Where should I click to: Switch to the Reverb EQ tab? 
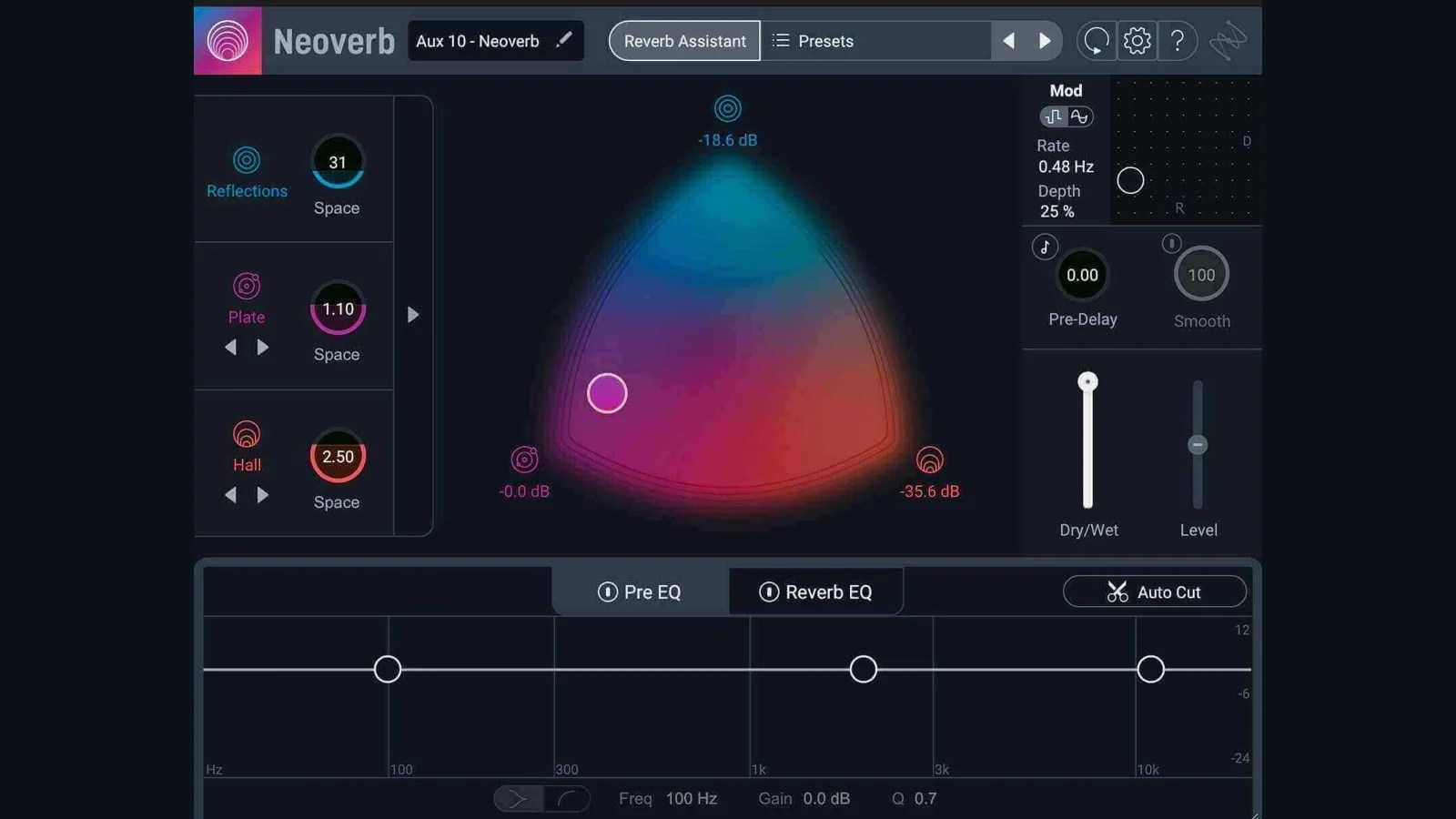815,591
